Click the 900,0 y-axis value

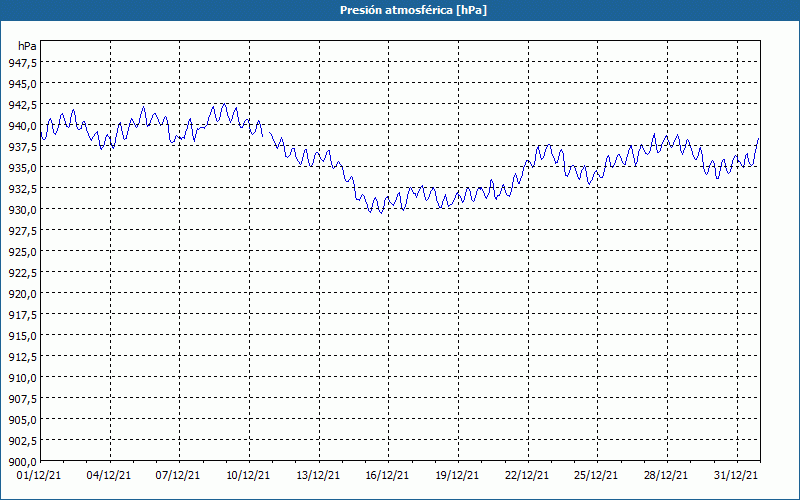22,462
